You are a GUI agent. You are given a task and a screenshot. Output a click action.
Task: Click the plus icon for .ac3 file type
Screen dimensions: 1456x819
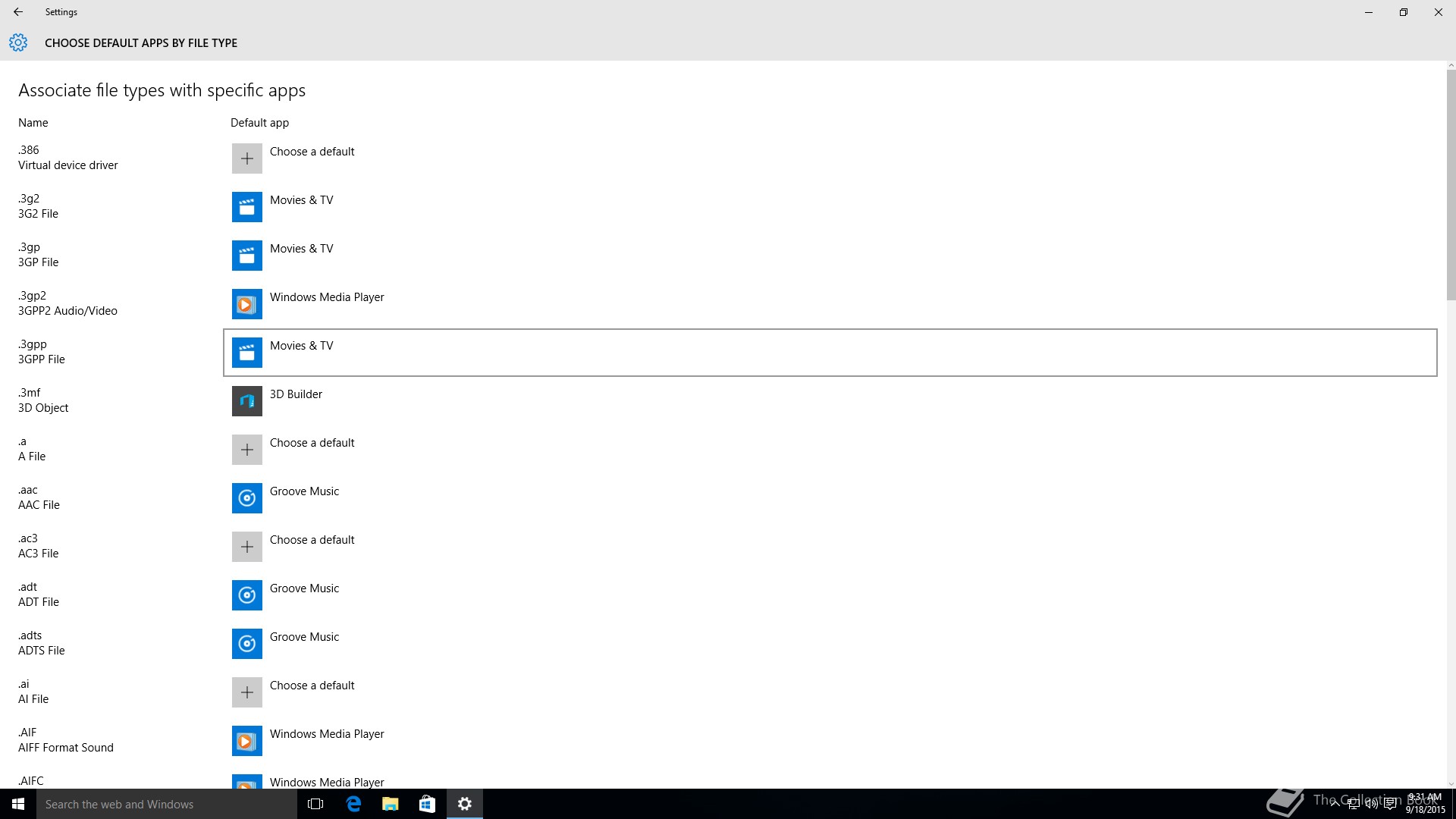tap(246, 547)
